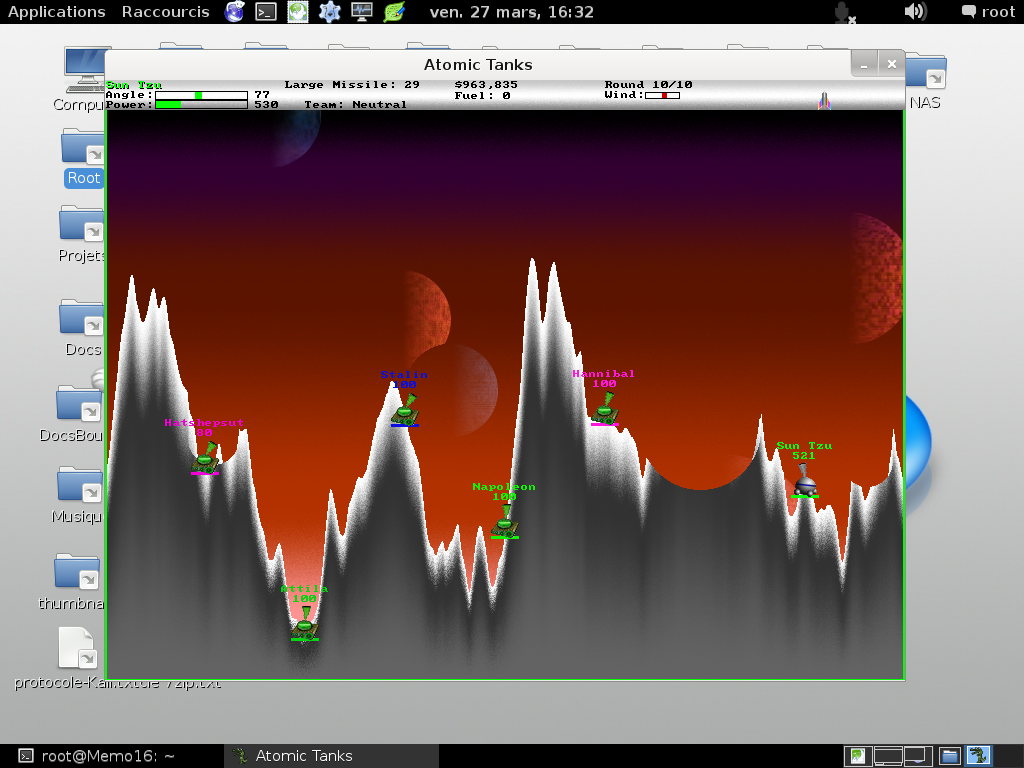Switch to the first workspace in pager
Viewport: 1024px width, 768px height.
click(x=857, y=756)
